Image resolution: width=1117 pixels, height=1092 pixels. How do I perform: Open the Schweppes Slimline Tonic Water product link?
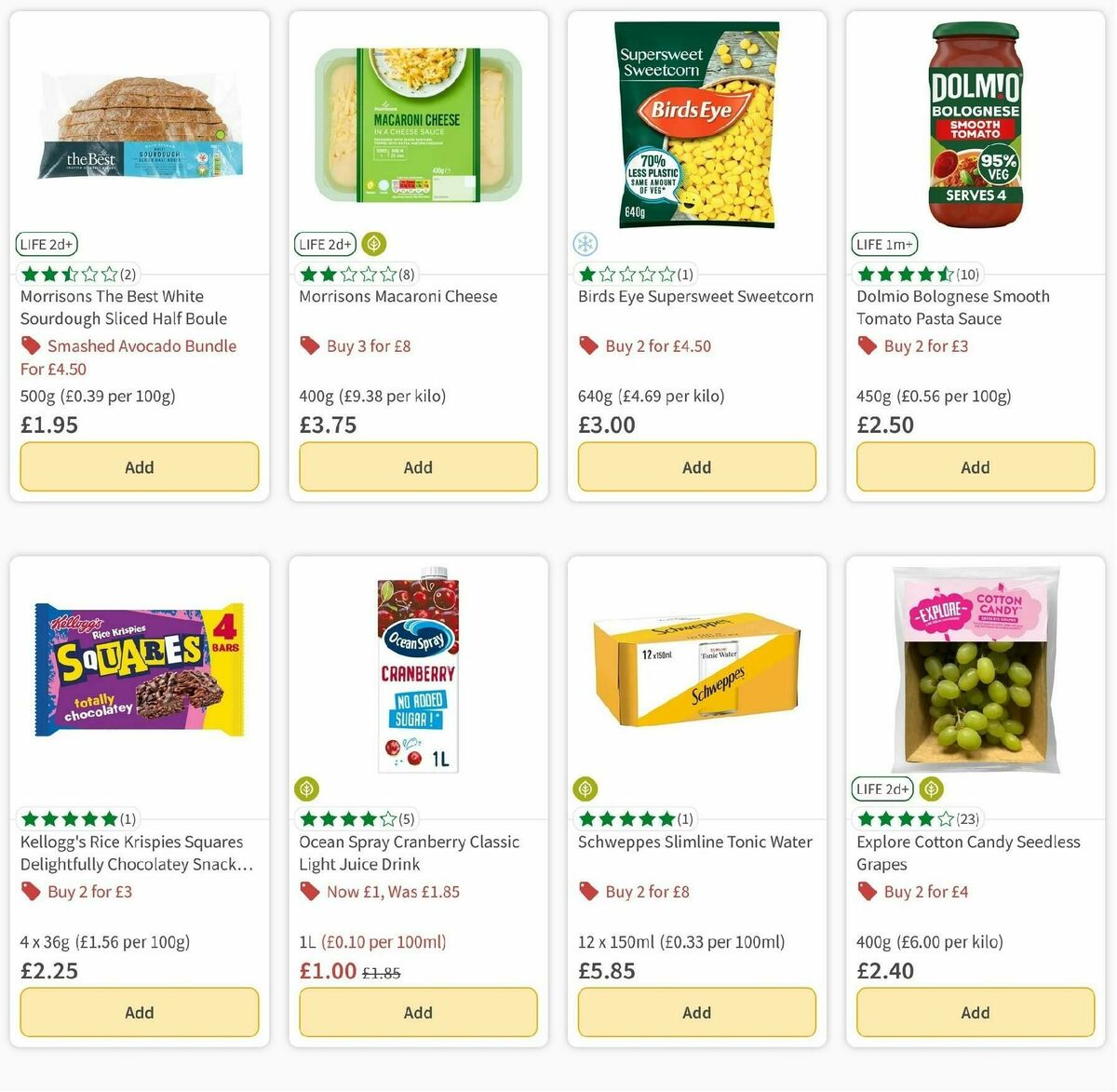tap(693, 842)
